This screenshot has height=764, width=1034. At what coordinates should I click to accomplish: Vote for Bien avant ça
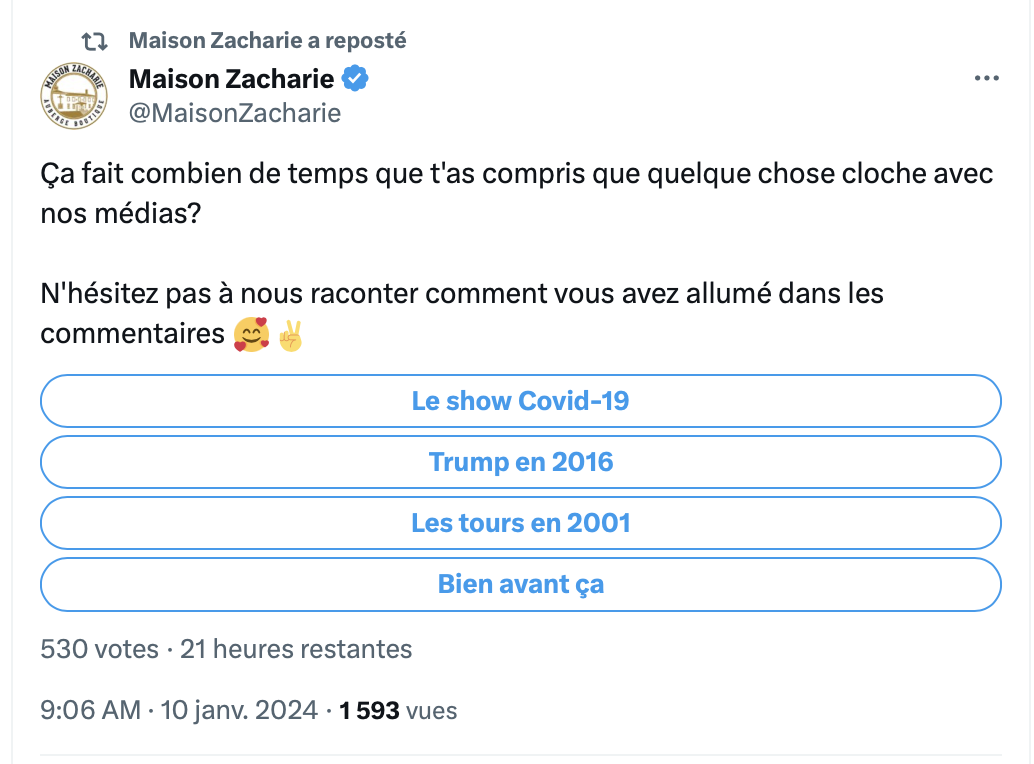coord(521,584)
